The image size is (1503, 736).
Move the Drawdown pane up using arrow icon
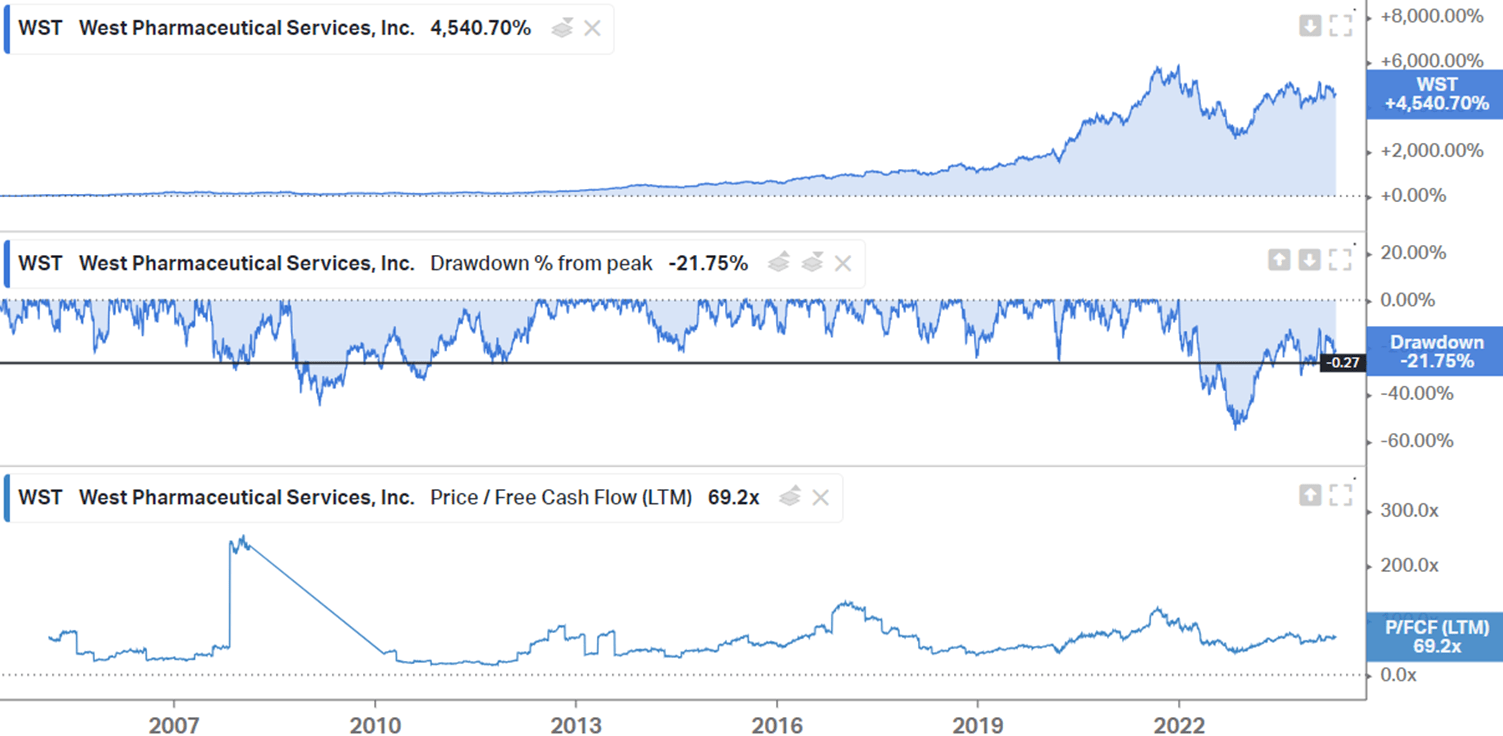[x=1279, y=260]
